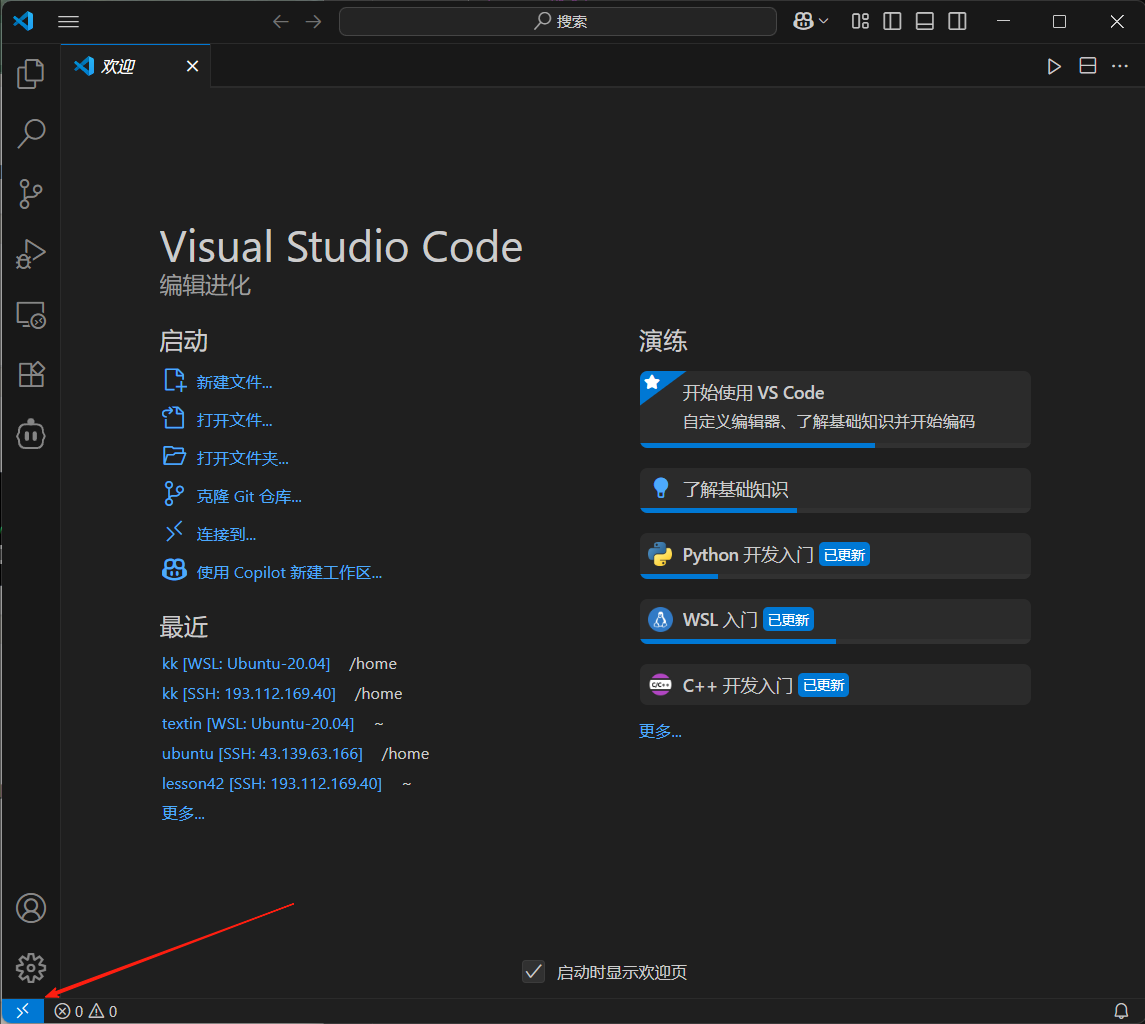Click the Git branch icon beside 克隆 Git 仓库
1145x1024 pixels.
(x=174, y=494)
